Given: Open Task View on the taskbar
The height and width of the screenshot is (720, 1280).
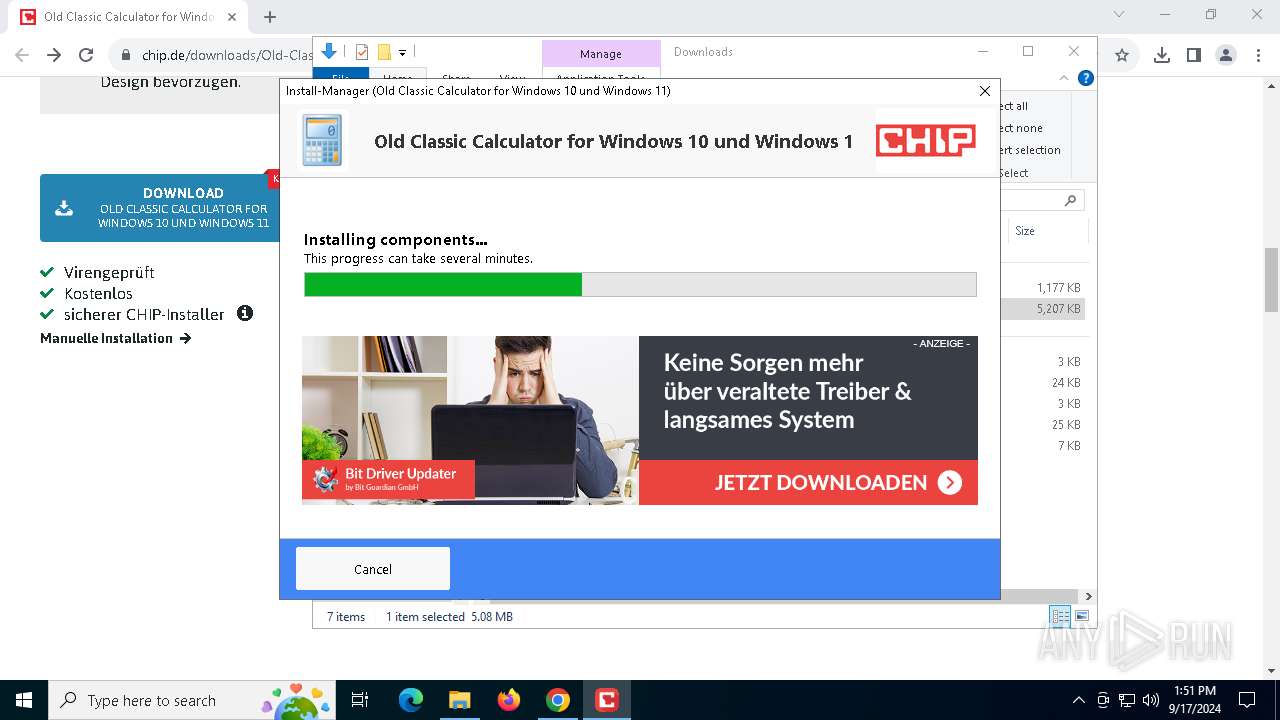Looking at the screenshot, I should click(360, 700).
